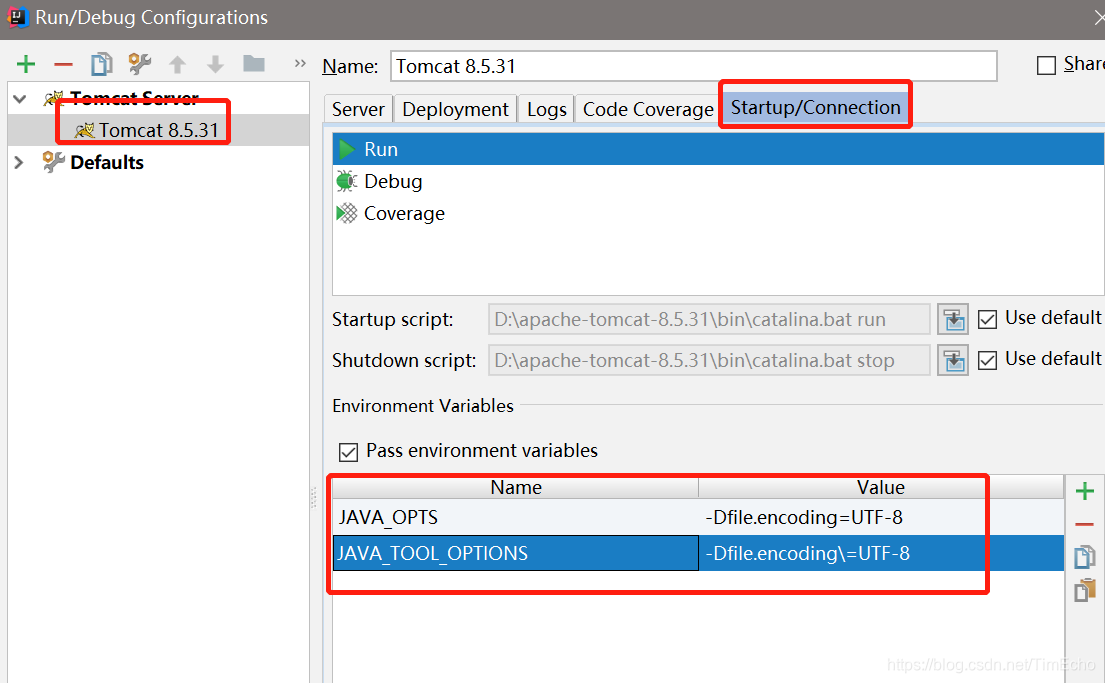The image size is (1105, 683).
Task: Copy the selected run configuration
Action: (x=101, y=64)
